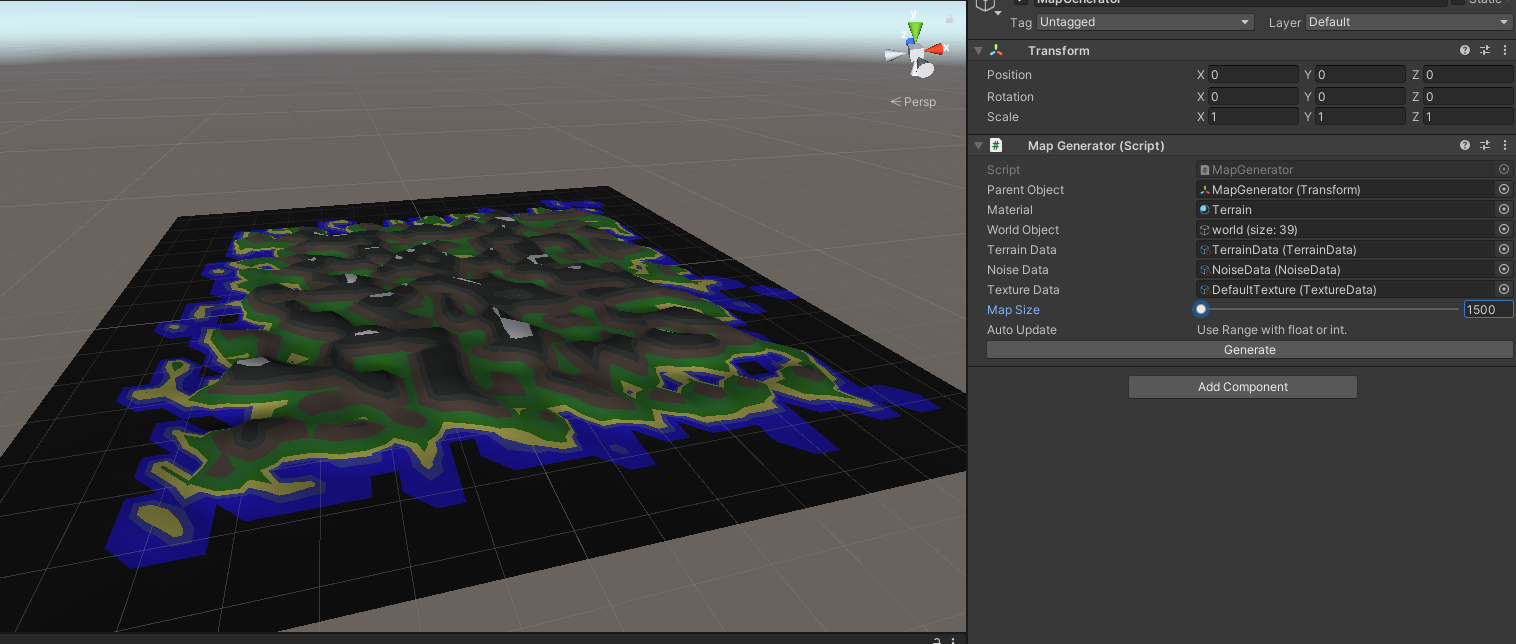Click the Scale Z input field
This screenshot has height=644, width=1516.
(x=1468, y=117)
